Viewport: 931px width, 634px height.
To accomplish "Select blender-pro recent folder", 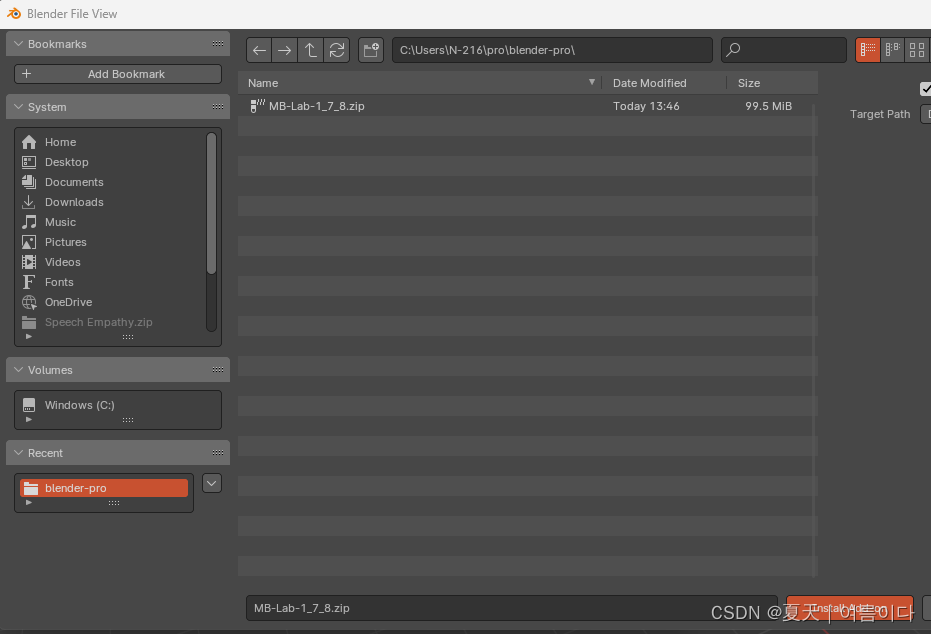I will pyautogui.click(x=104, y=488).
